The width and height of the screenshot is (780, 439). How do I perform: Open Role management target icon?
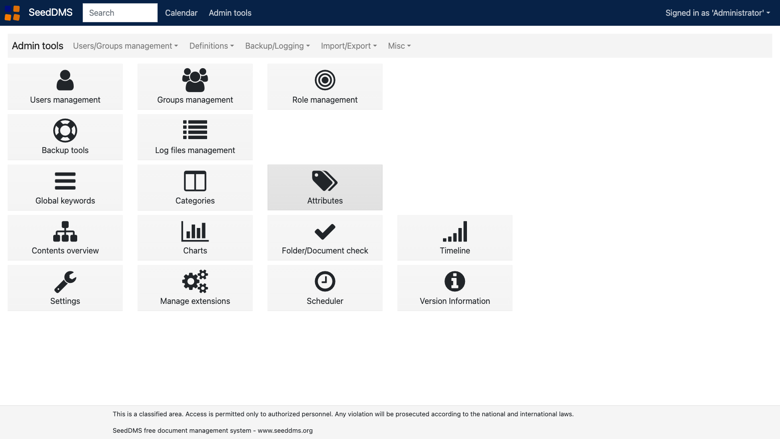pyautogui.click(x=325, y=80)
